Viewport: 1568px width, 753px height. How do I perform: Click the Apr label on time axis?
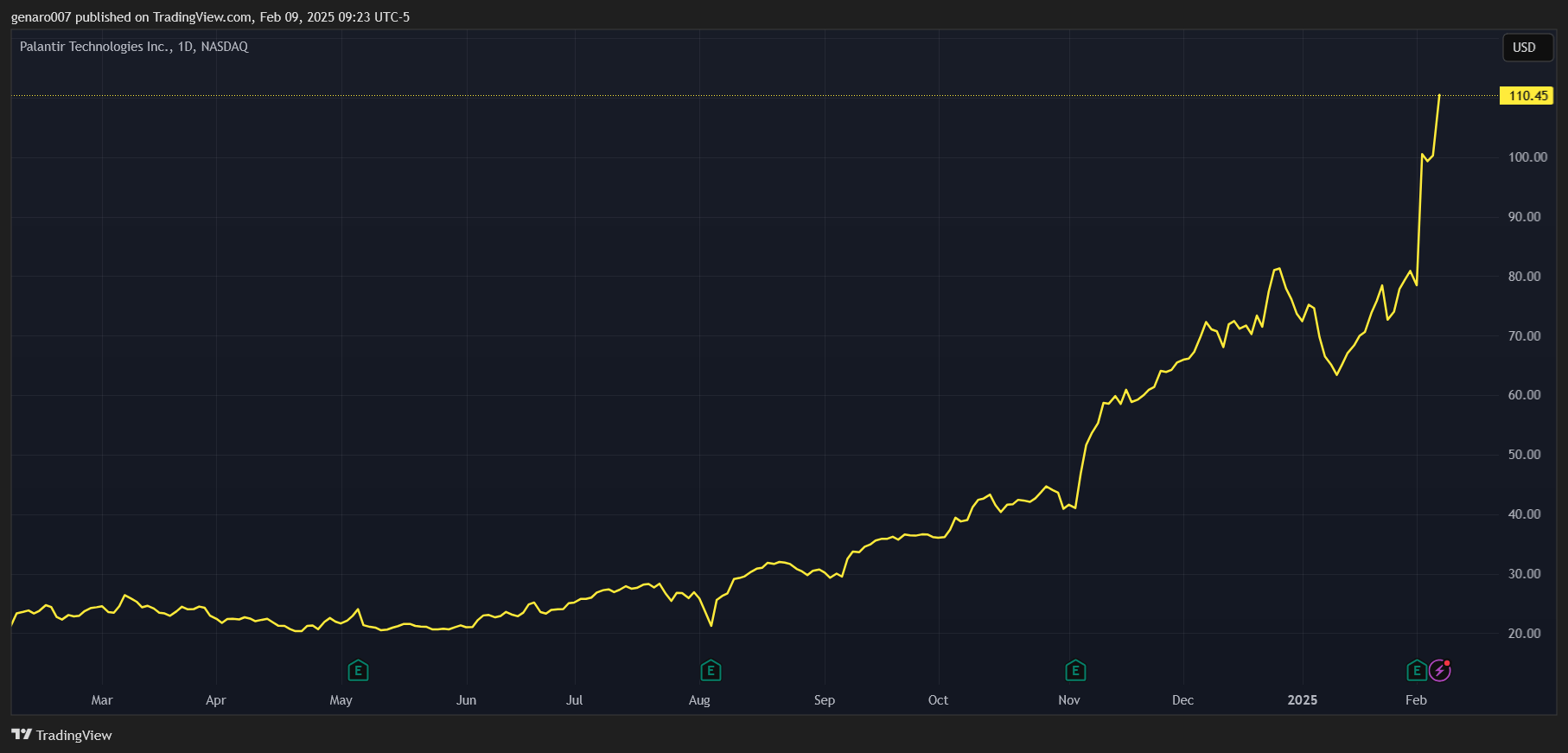[x=216, y=700]
